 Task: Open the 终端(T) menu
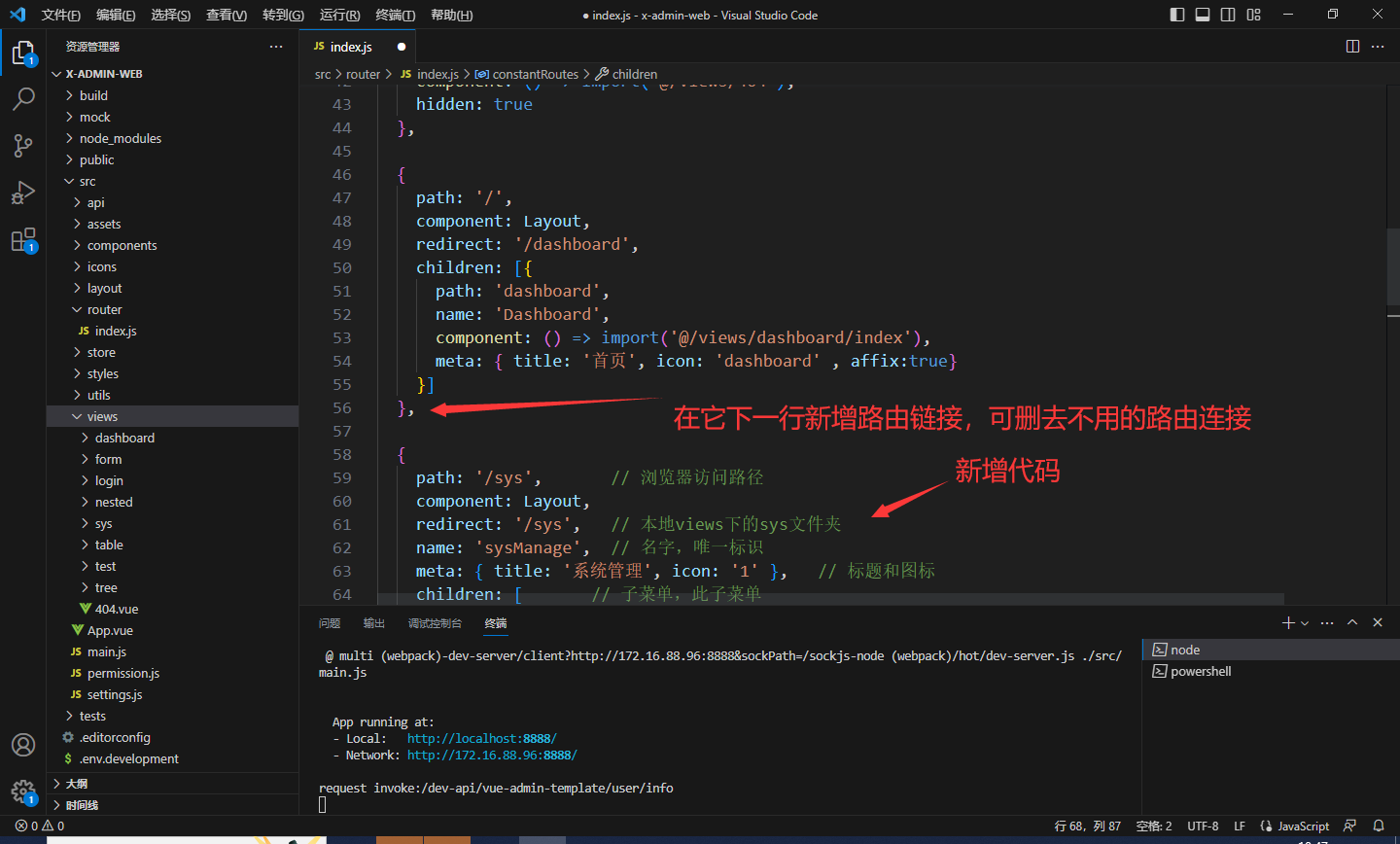tap(395, 15)
